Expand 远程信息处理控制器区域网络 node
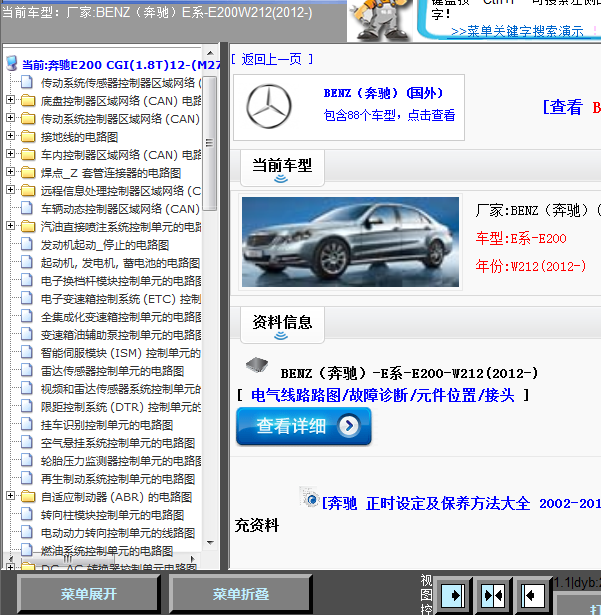Screen dimensions: 601x615 point(11,190)
